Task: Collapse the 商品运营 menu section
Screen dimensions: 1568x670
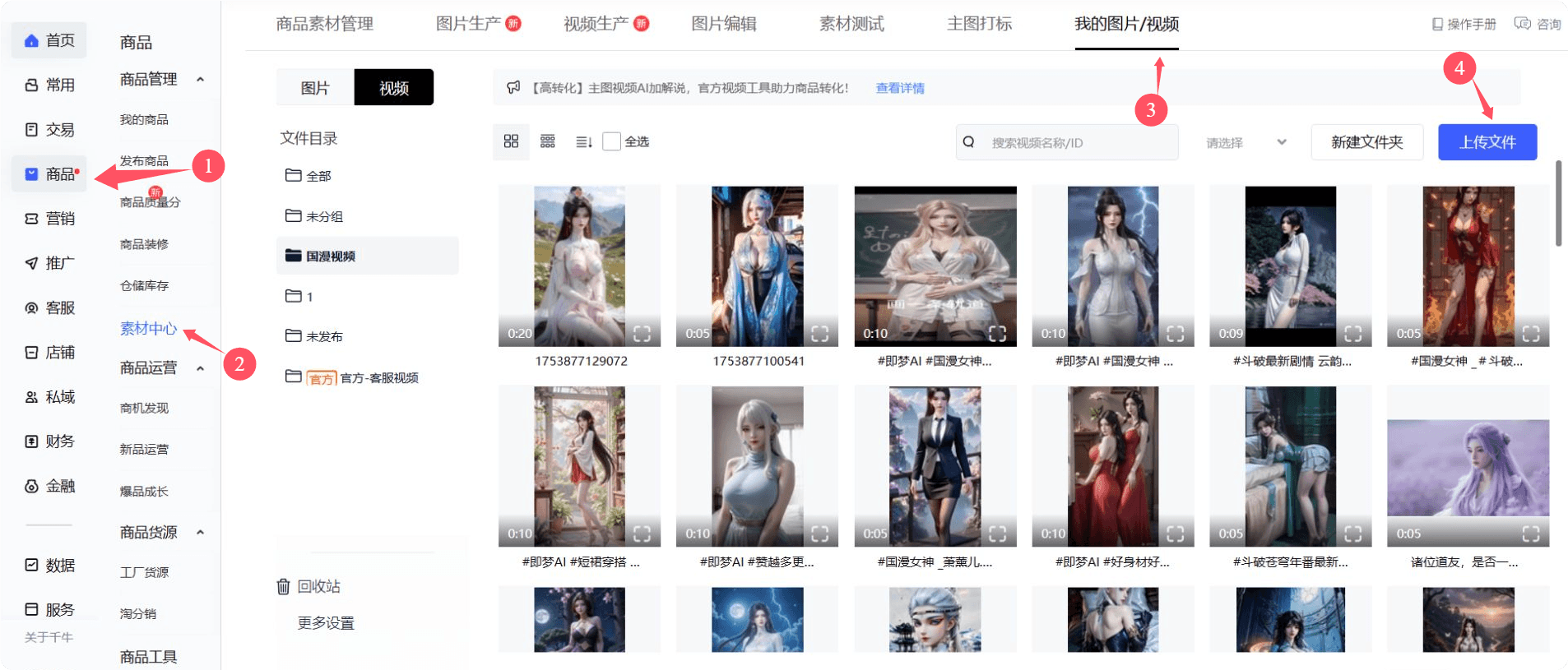Action: coord(200,368)
